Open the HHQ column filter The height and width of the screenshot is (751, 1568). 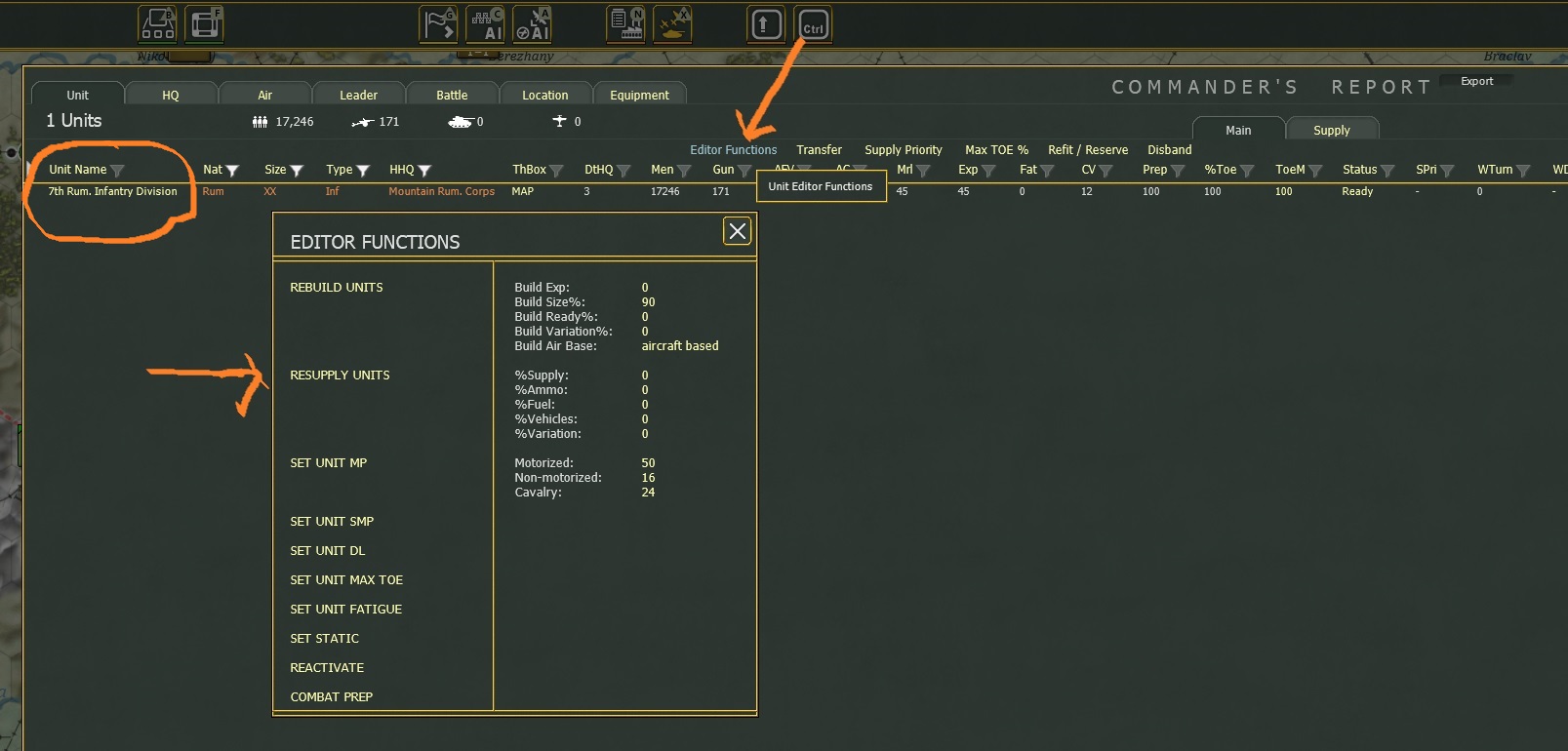click(x=424, y=171)
